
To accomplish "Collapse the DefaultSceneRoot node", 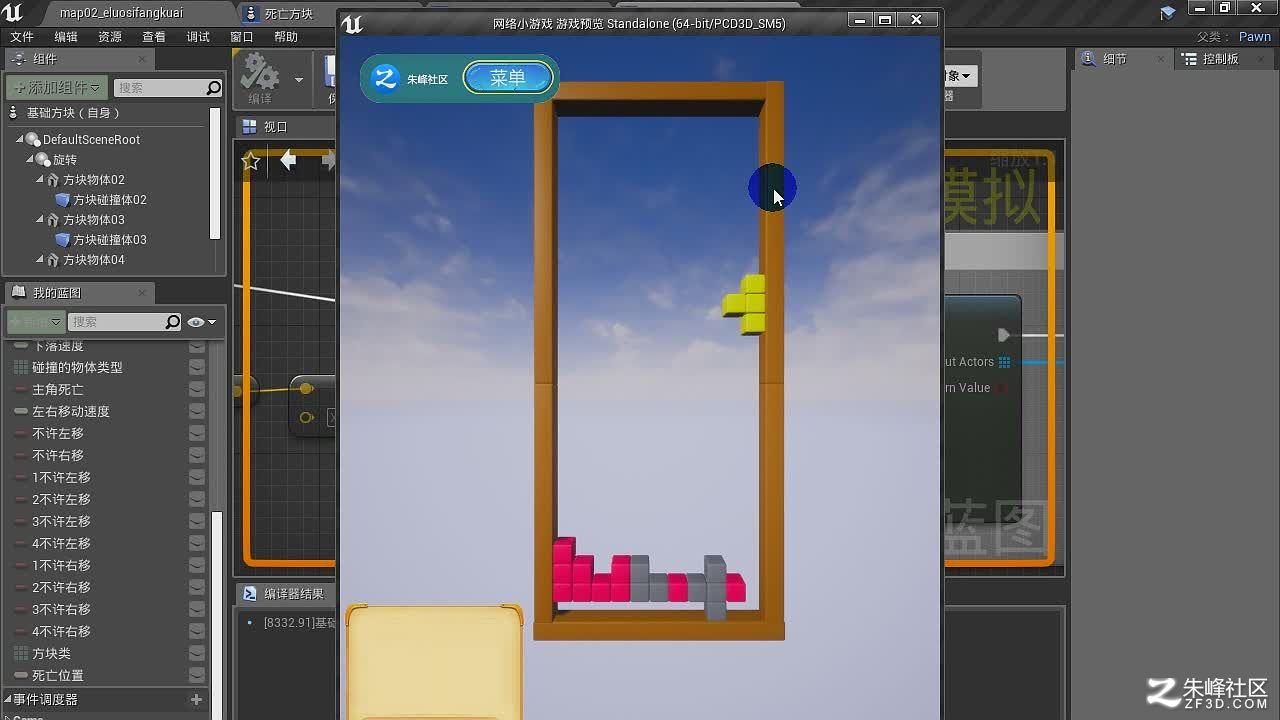I will point(19,139).
